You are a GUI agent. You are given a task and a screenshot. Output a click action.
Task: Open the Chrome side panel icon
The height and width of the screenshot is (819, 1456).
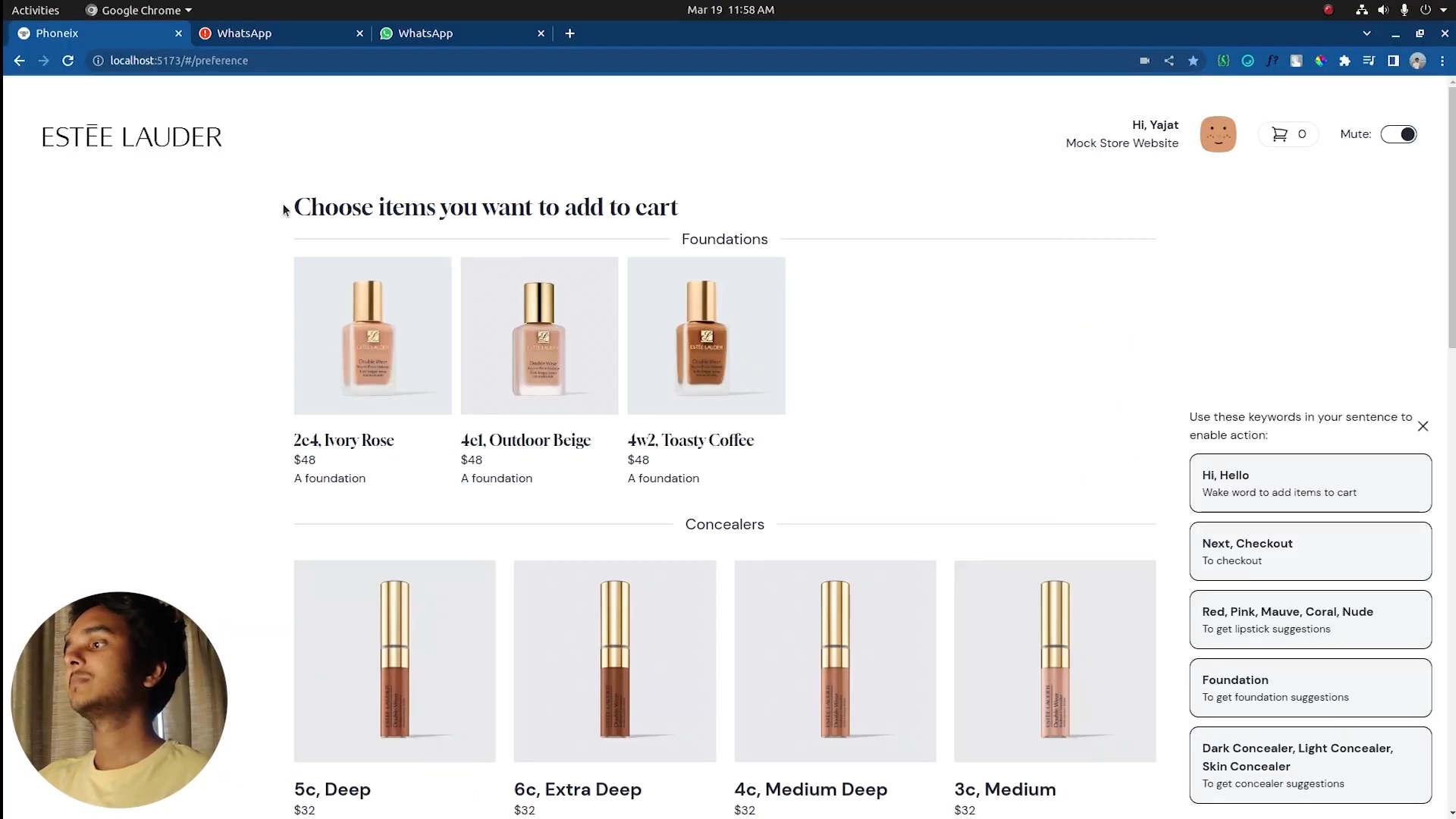point(1393,61)
